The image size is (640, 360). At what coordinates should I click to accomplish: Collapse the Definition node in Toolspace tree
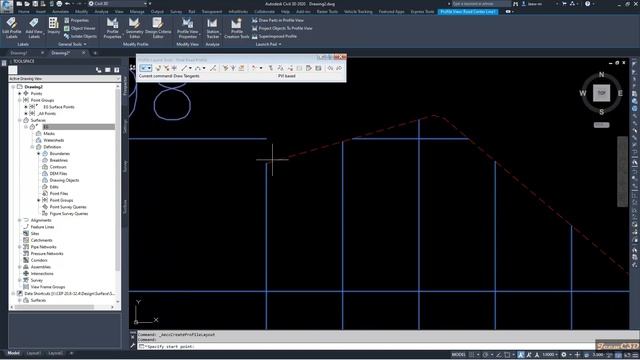32,147
